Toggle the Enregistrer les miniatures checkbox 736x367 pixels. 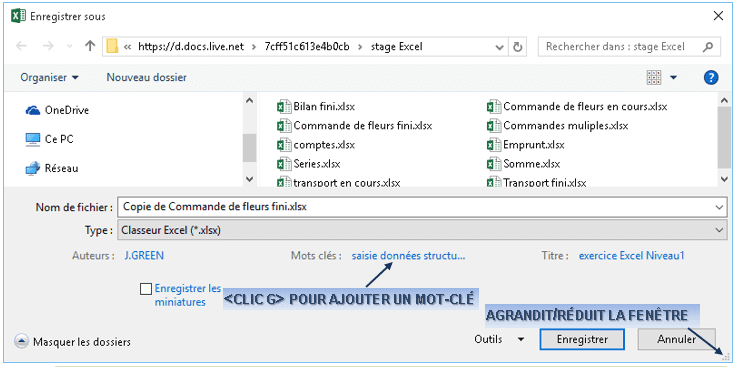[x=146, y=289]
